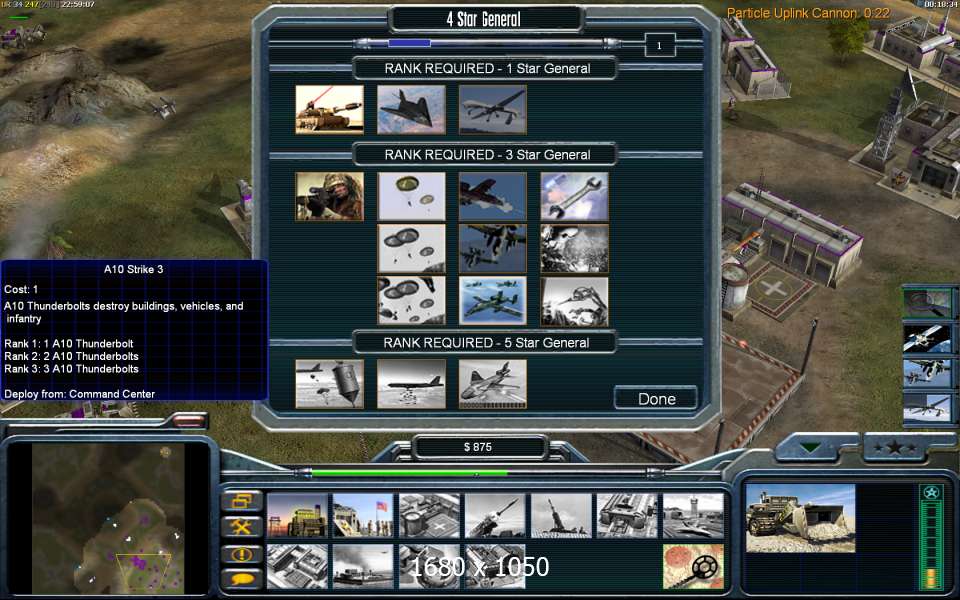Click the crossed hammer and wrench button

[x=242, y=527]
